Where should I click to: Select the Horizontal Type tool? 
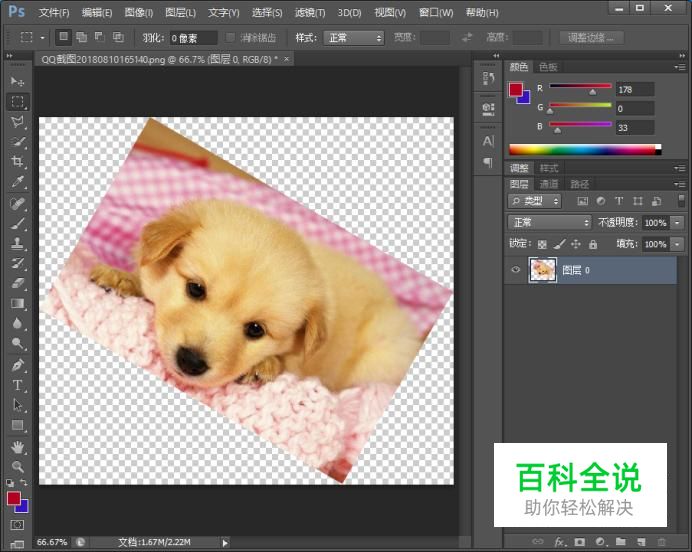[x=18, y=385]
